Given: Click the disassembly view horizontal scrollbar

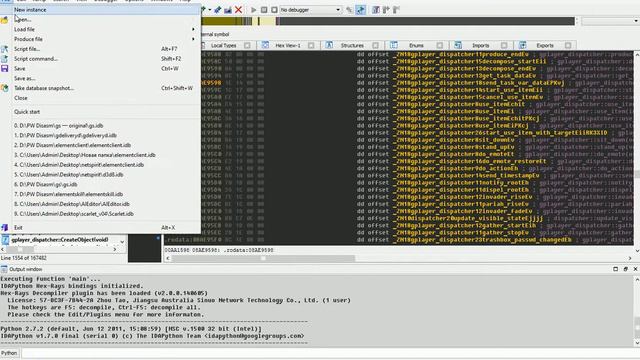Looking at the screenshot, I should [399, 258].
